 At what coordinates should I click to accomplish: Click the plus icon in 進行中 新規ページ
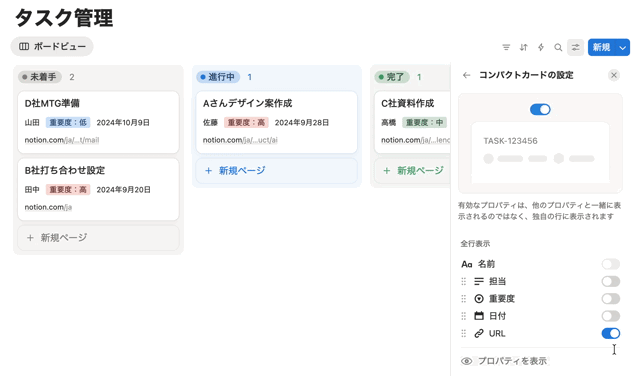(x=209, y=171)
